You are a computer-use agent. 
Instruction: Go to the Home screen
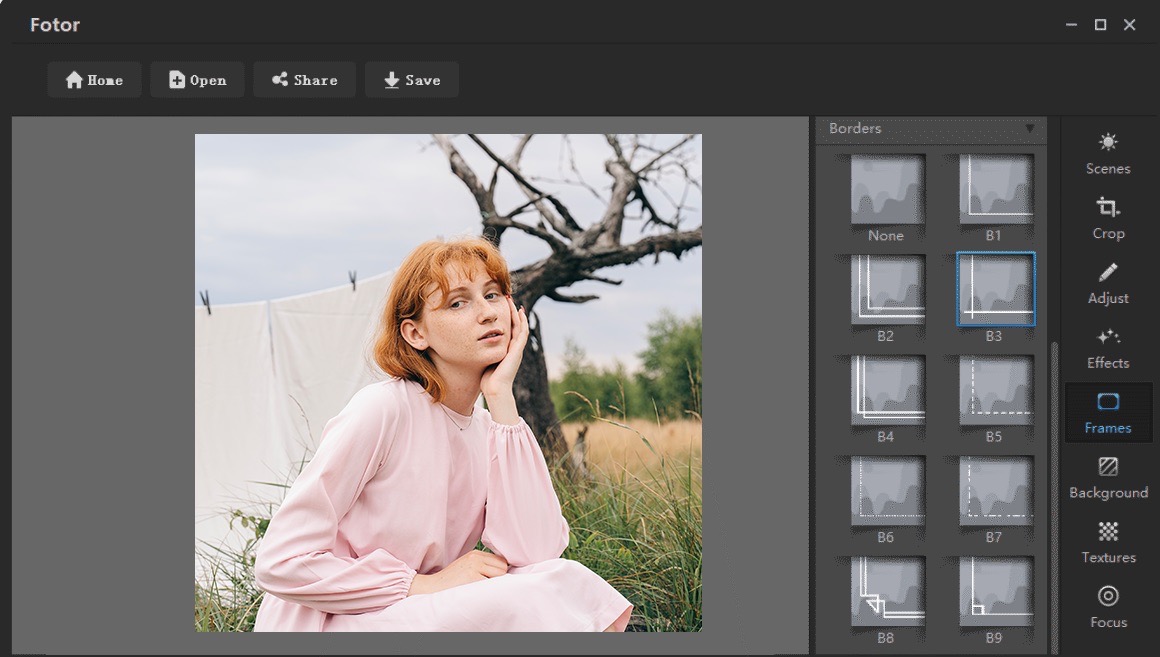point(94,79)
